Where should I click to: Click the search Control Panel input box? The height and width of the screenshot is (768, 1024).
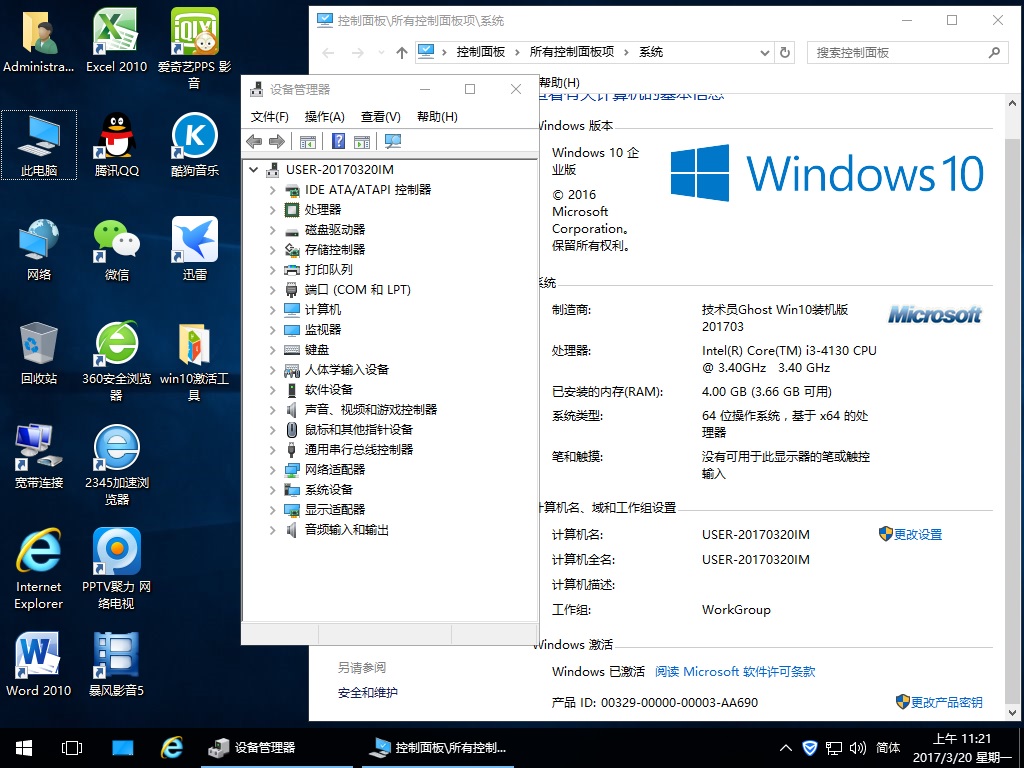click(x=906, y=52)
